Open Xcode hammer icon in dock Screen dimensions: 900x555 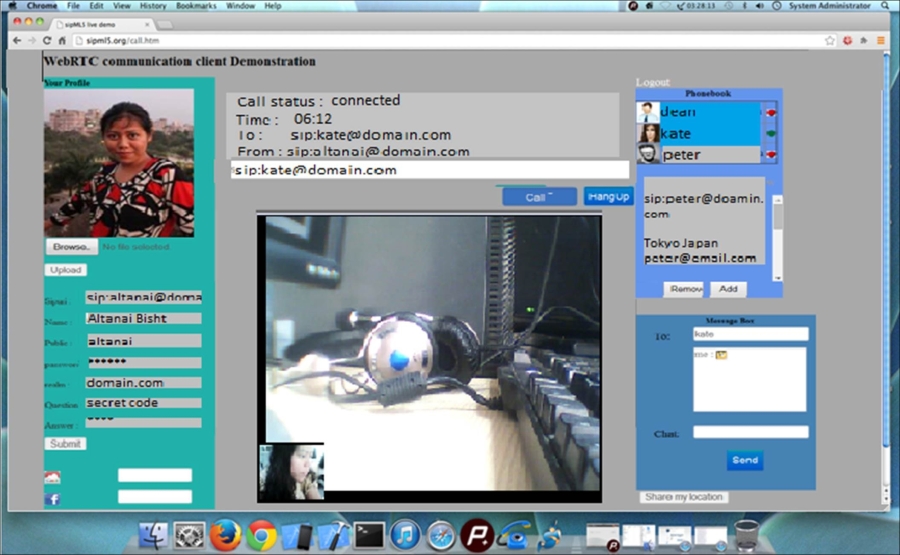tap(333, 535)
